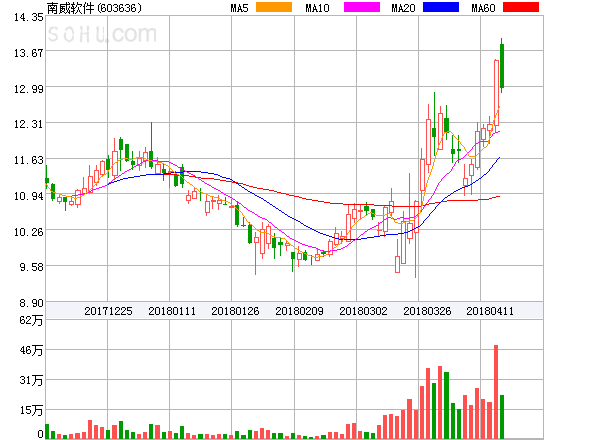Click the price axis label 12.99
The image size is (600, 440).
click(29, 89)
